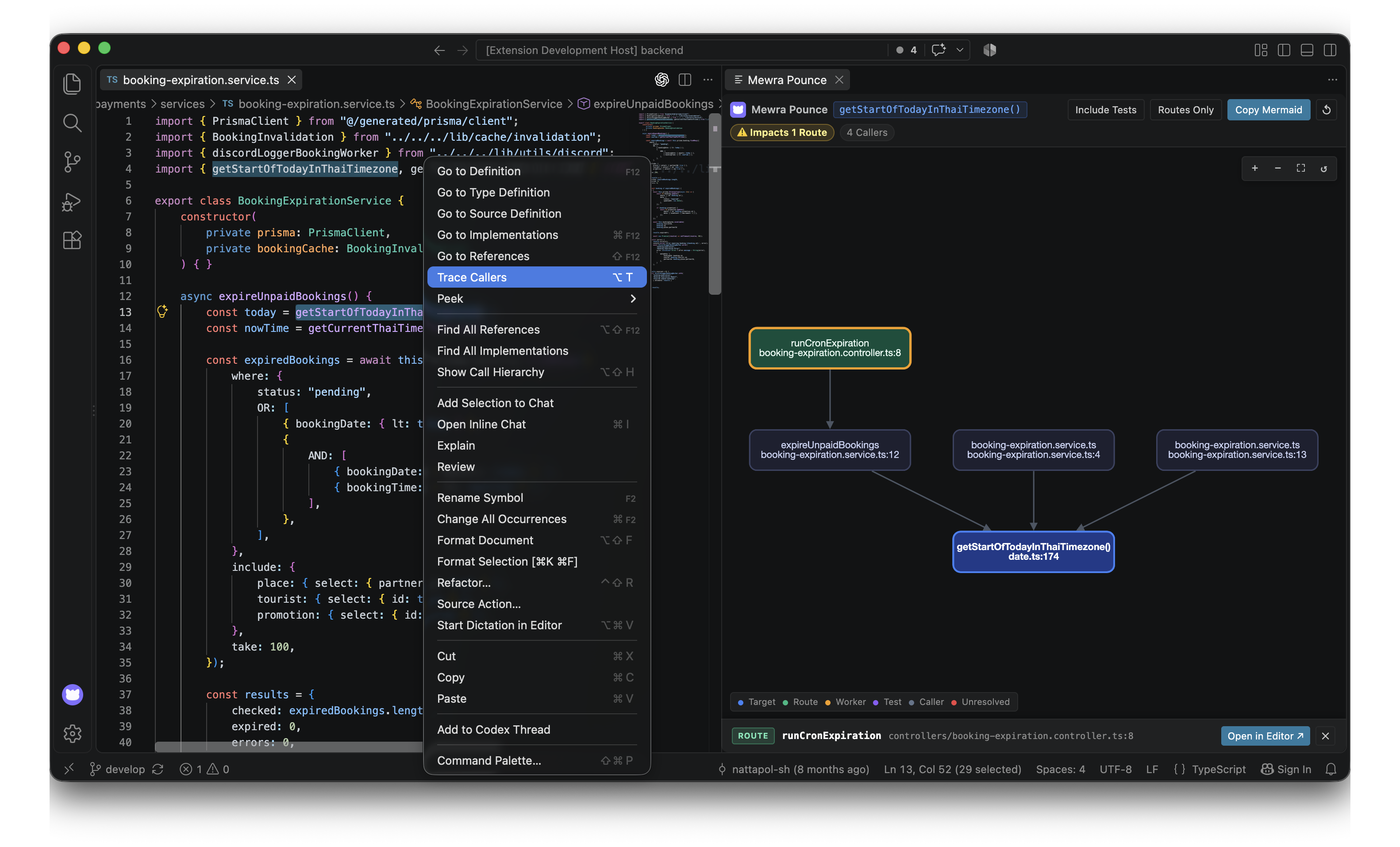Open the notifications bell in status bar
This screenshot has height=847, width=1400.
[1331, 769]
